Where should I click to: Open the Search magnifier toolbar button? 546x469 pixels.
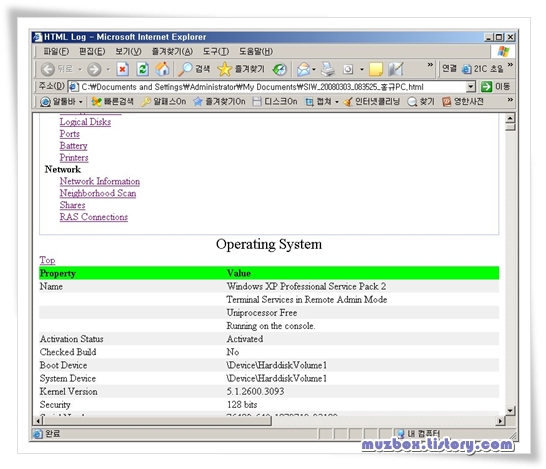point(193,69)
